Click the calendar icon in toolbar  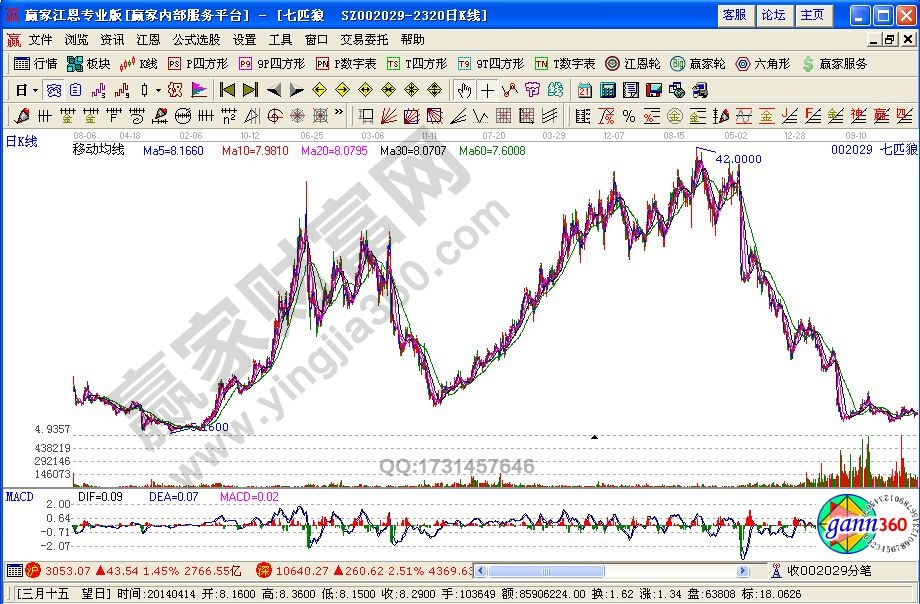[x=585, y=89]
